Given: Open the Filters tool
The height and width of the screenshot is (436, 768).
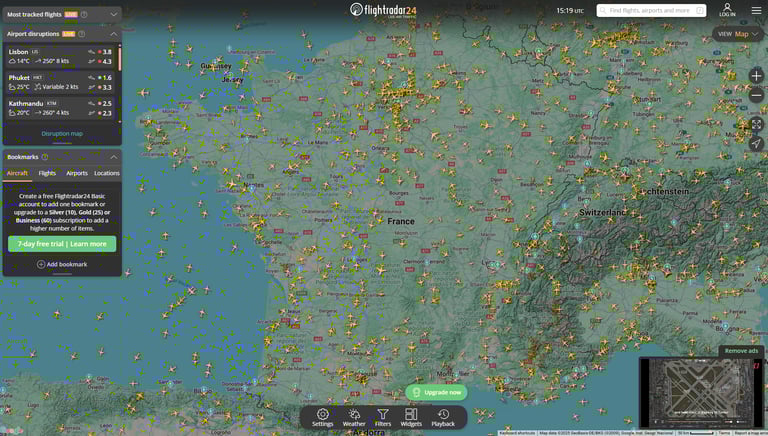Looking at the screenshot, I should coord(383,417).
